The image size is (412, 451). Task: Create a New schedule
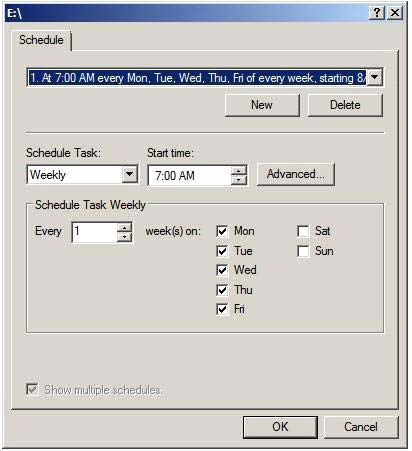click(x=262, y=105)
